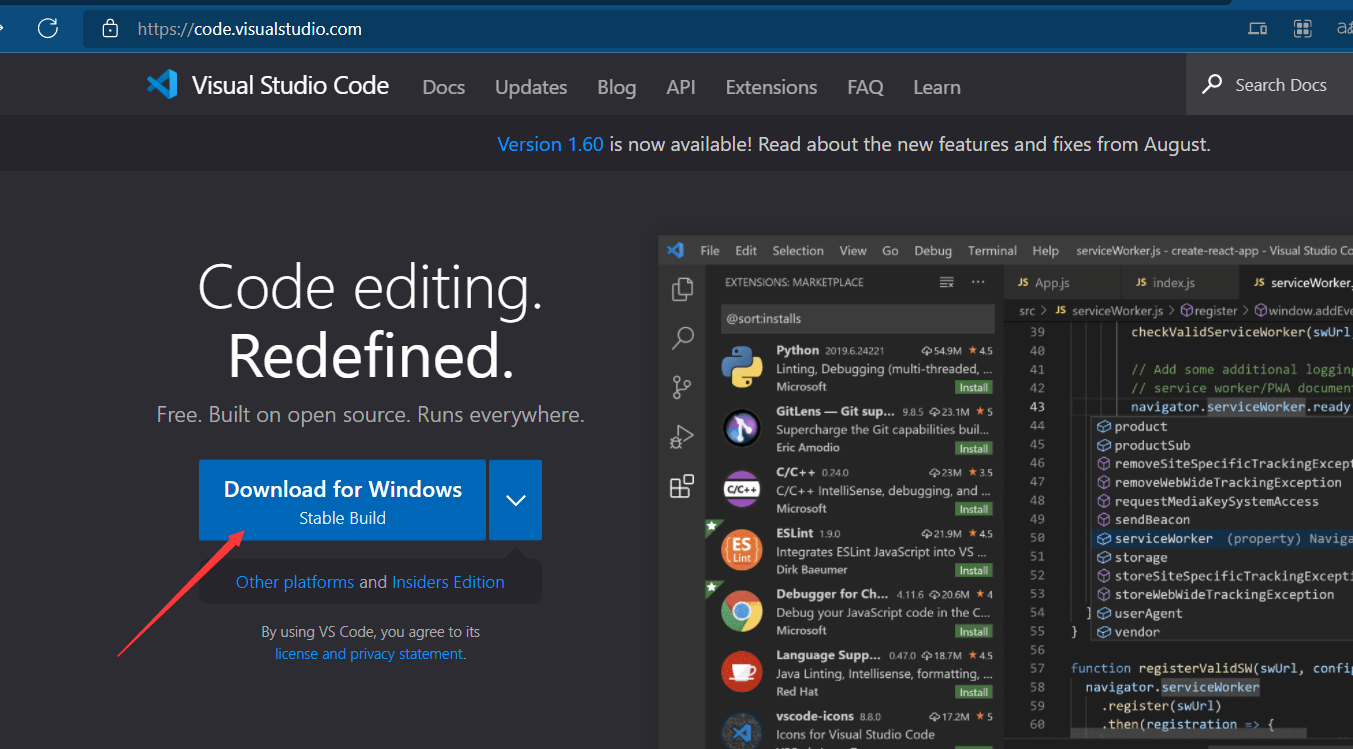Open the Terminal menu in editor
This screenshot has width=1353, height=749.
tap(992, 251)
